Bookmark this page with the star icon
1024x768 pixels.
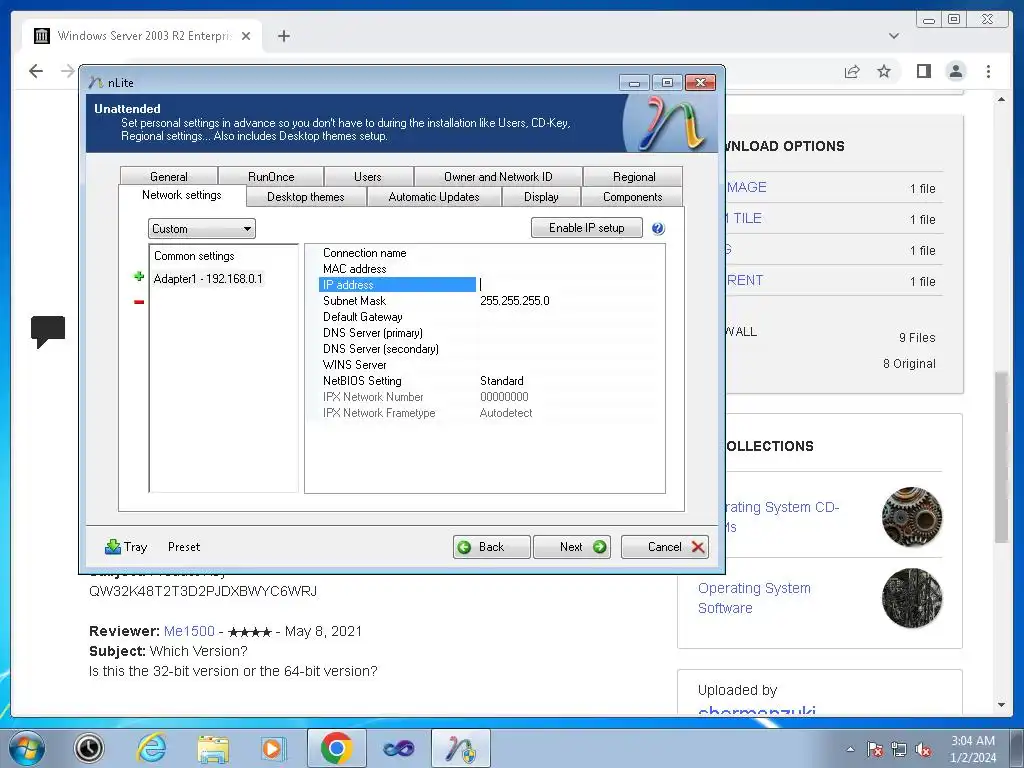(x=884, y=71)
